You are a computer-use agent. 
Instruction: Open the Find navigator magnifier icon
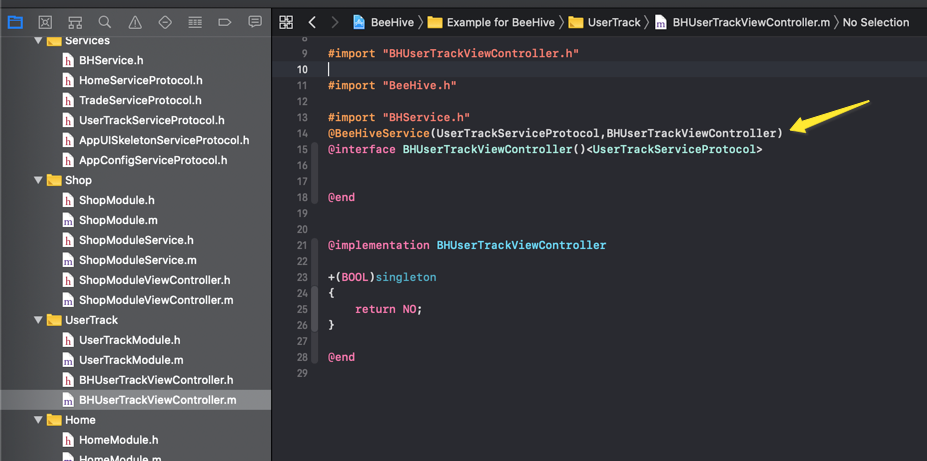(x=105, y=22)
